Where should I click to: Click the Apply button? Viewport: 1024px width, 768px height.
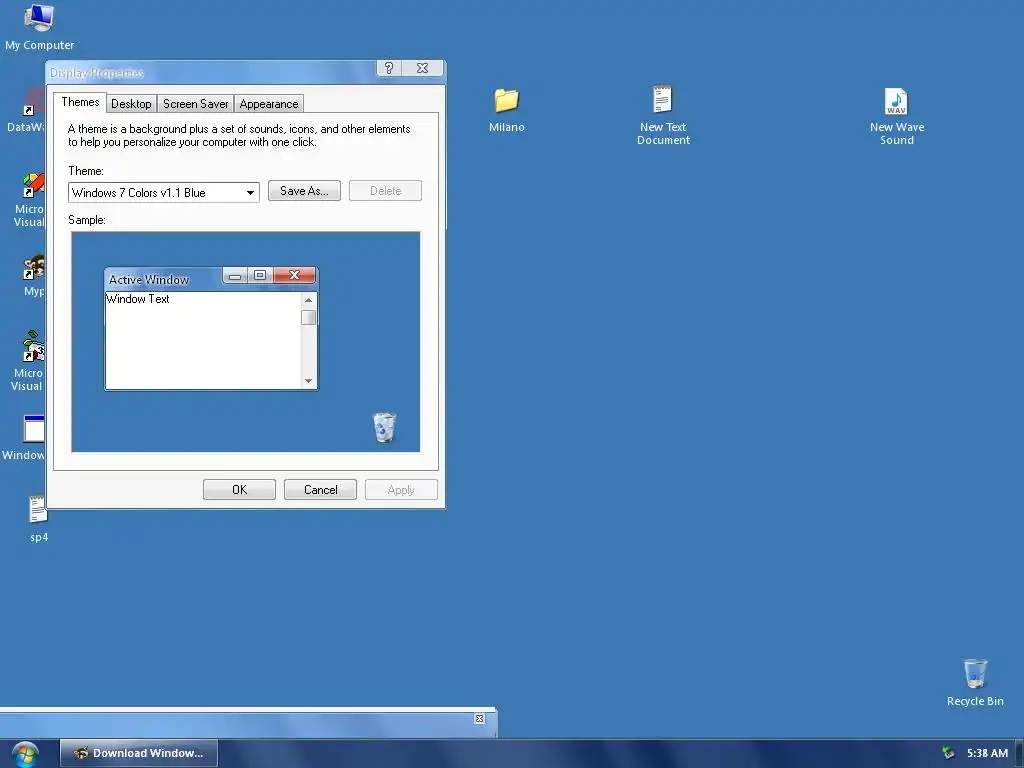click(x=401, y=490)
